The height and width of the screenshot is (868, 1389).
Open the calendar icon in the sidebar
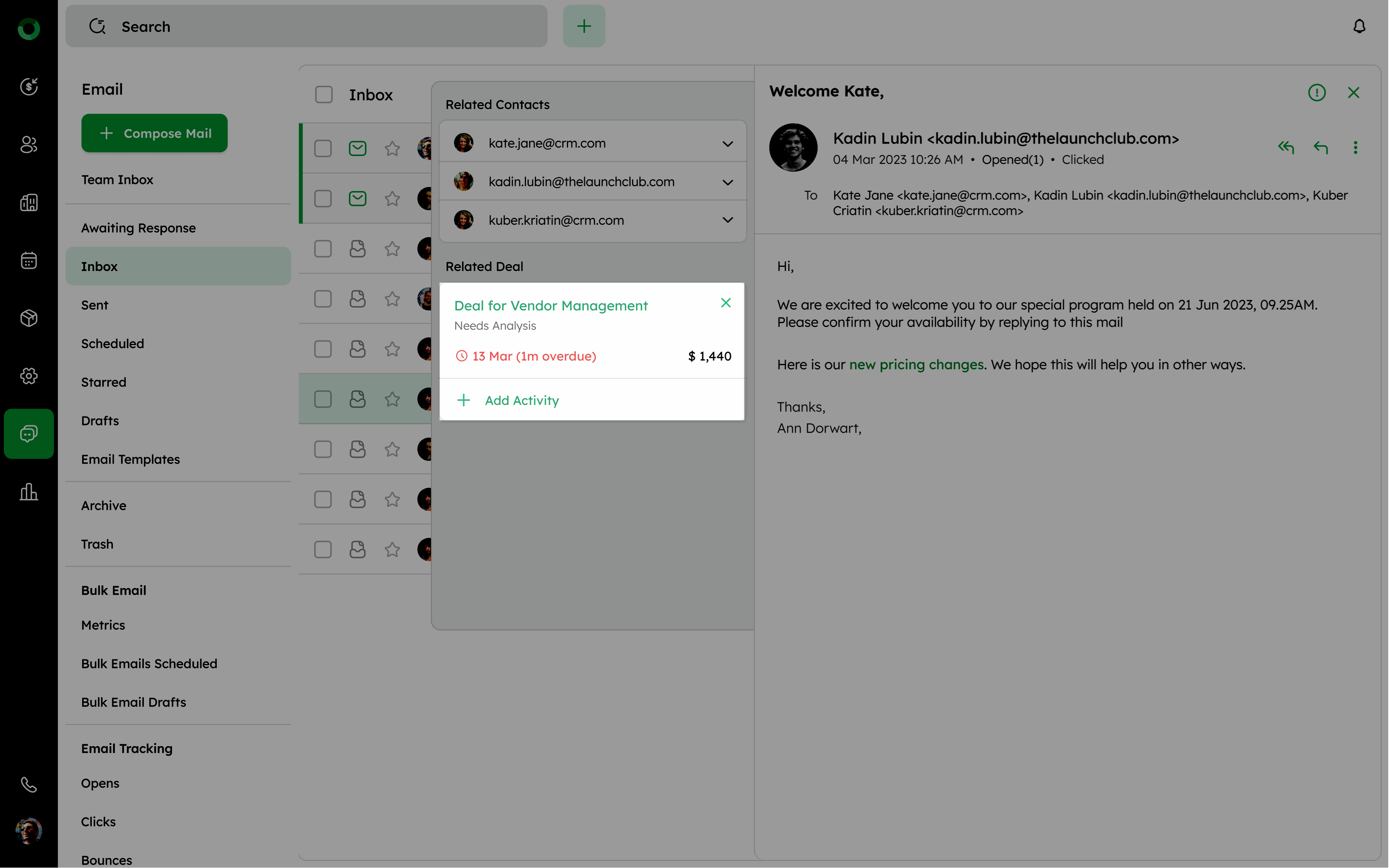(29, 261)
